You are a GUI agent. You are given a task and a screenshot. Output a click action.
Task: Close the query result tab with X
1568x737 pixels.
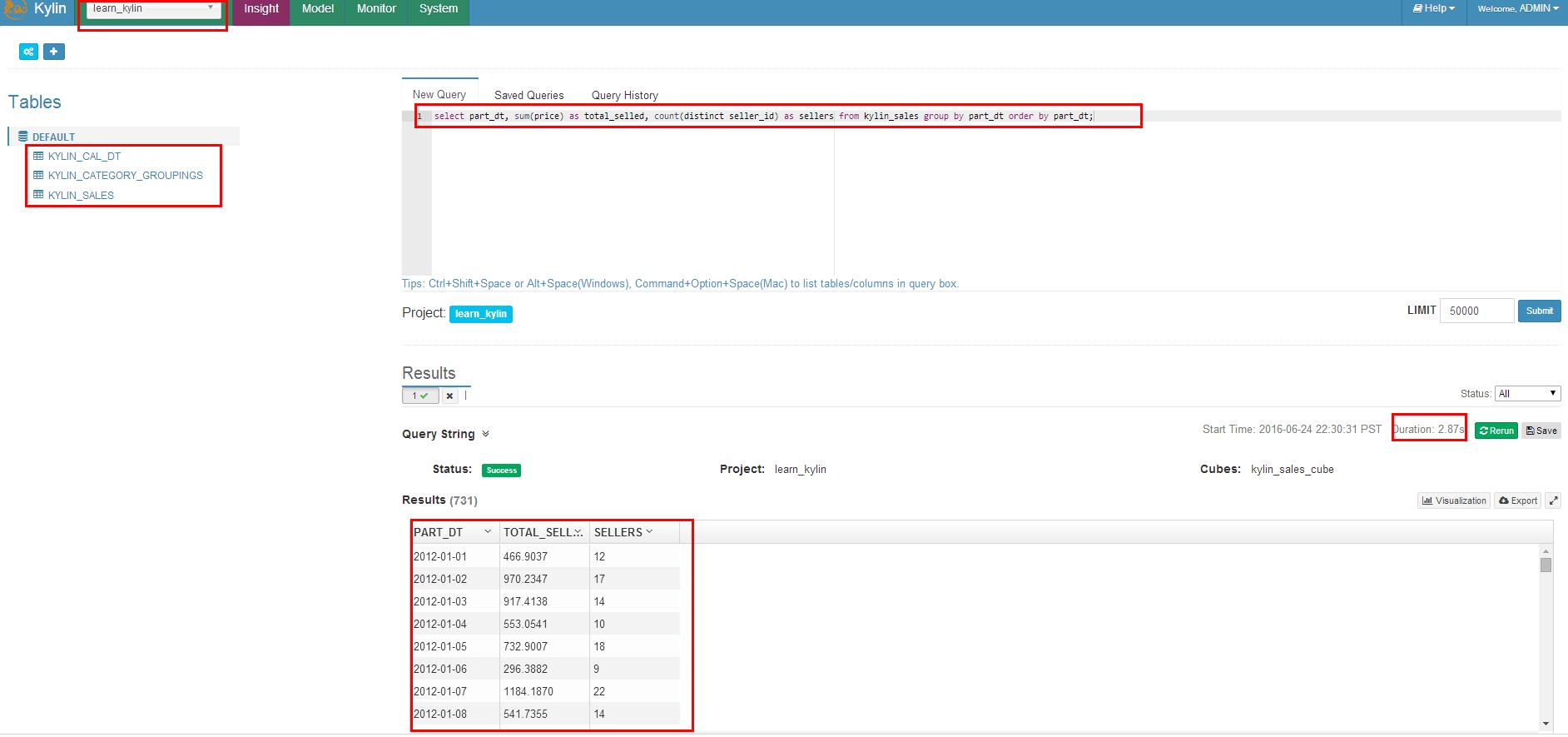(x=449, y=396)
